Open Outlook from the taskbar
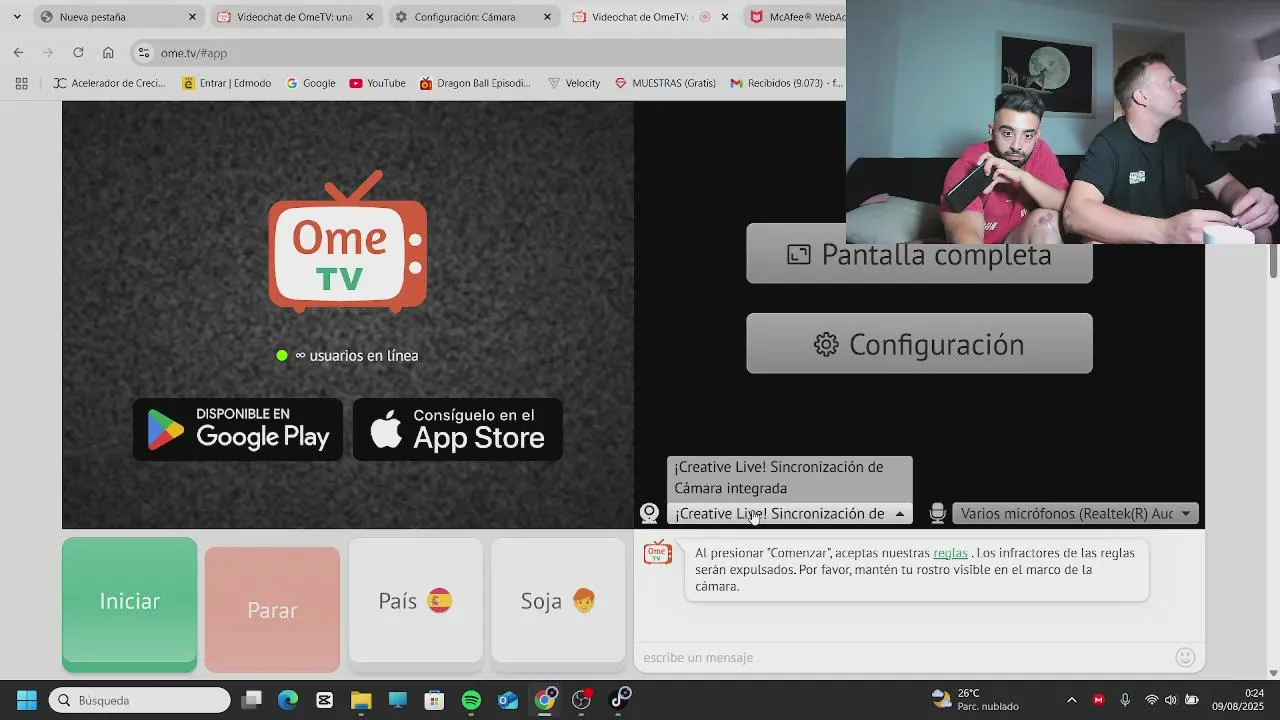 (x=508, y=700)
